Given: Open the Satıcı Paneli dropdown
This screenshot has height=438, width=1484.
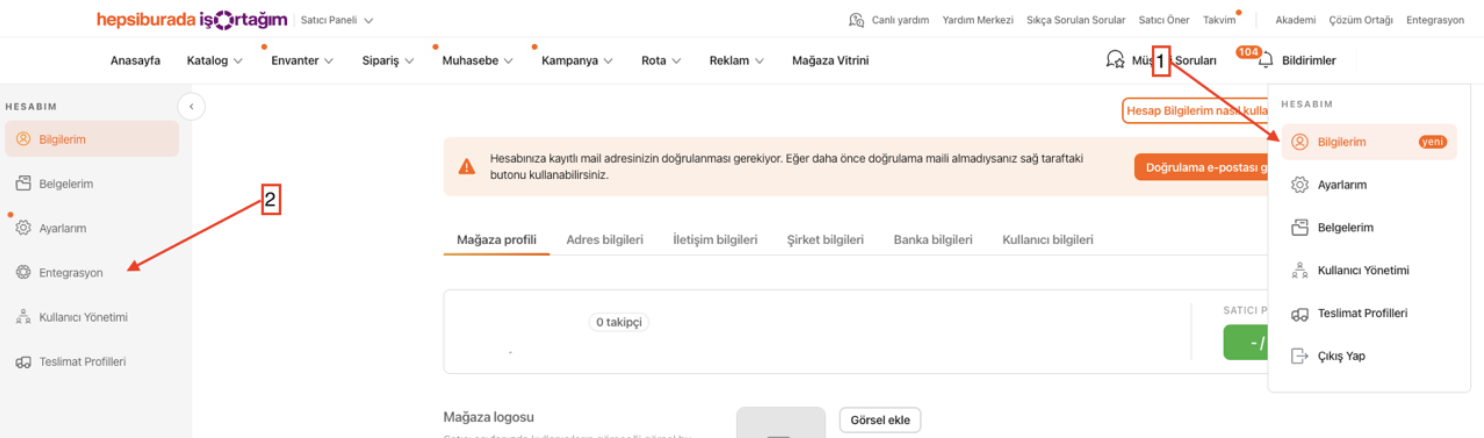Looking at the screenshot, I should pos(337,20).
